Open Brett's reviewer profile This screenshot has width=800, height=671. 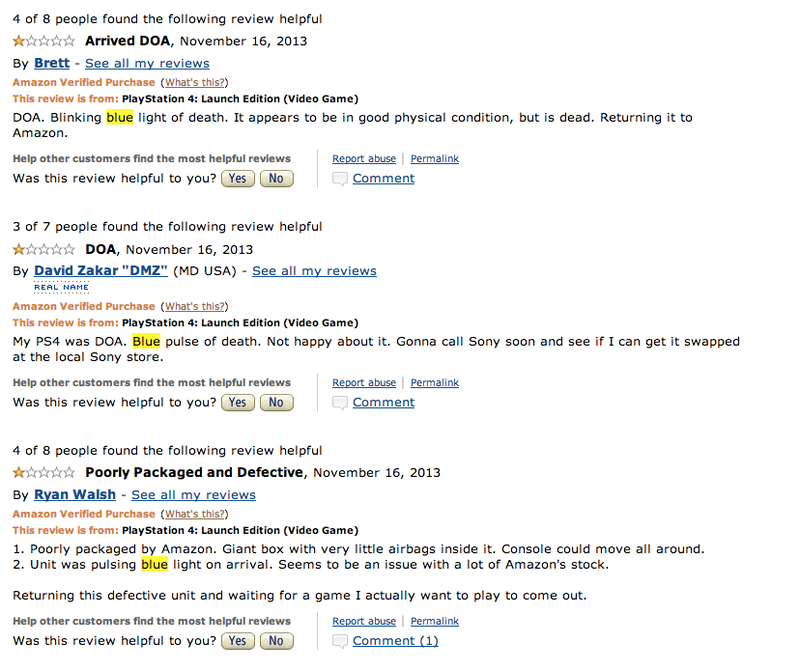[x=52, y=63]
